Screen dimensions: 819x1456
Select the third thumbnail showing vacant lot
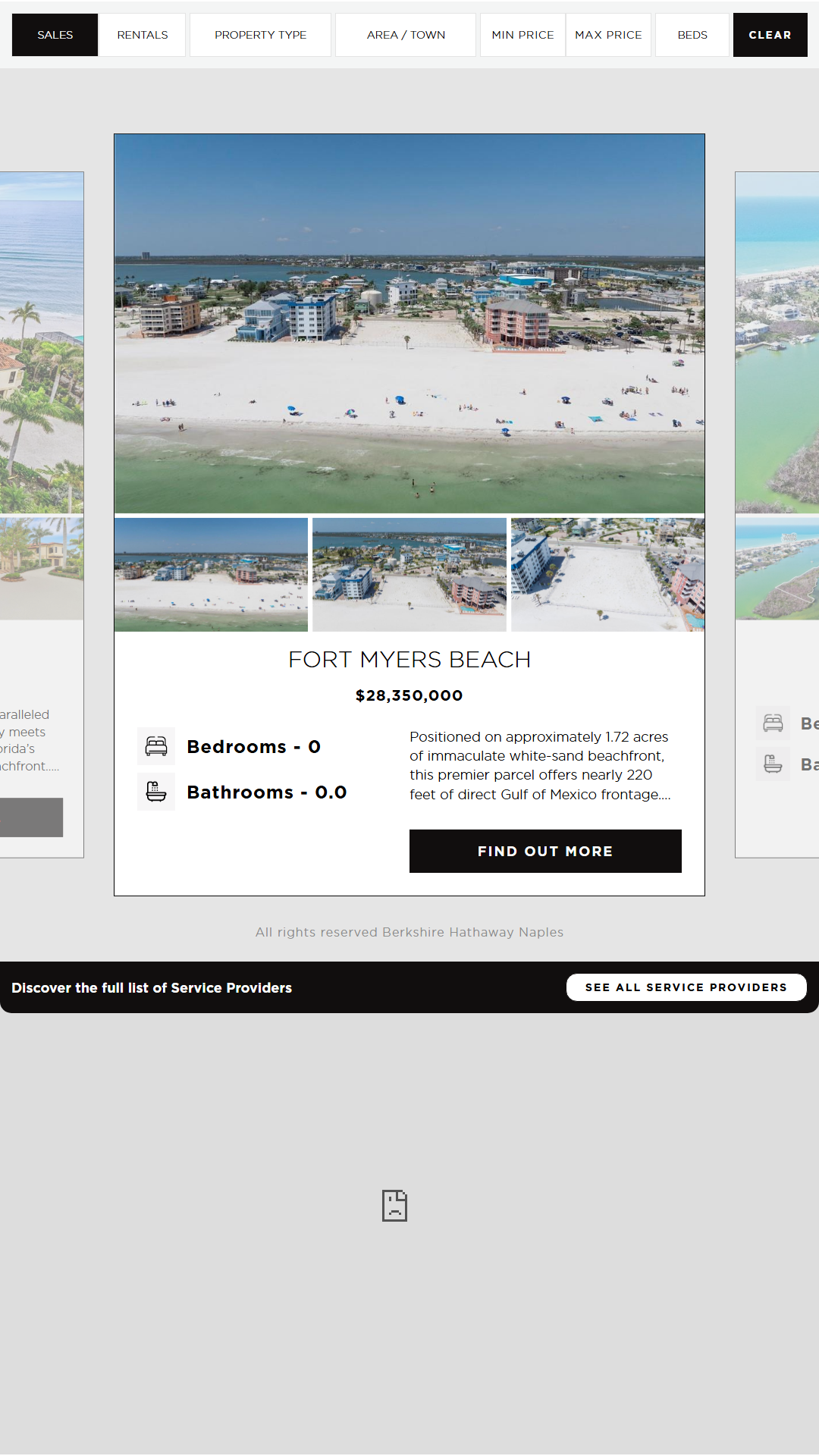[607, 575]
